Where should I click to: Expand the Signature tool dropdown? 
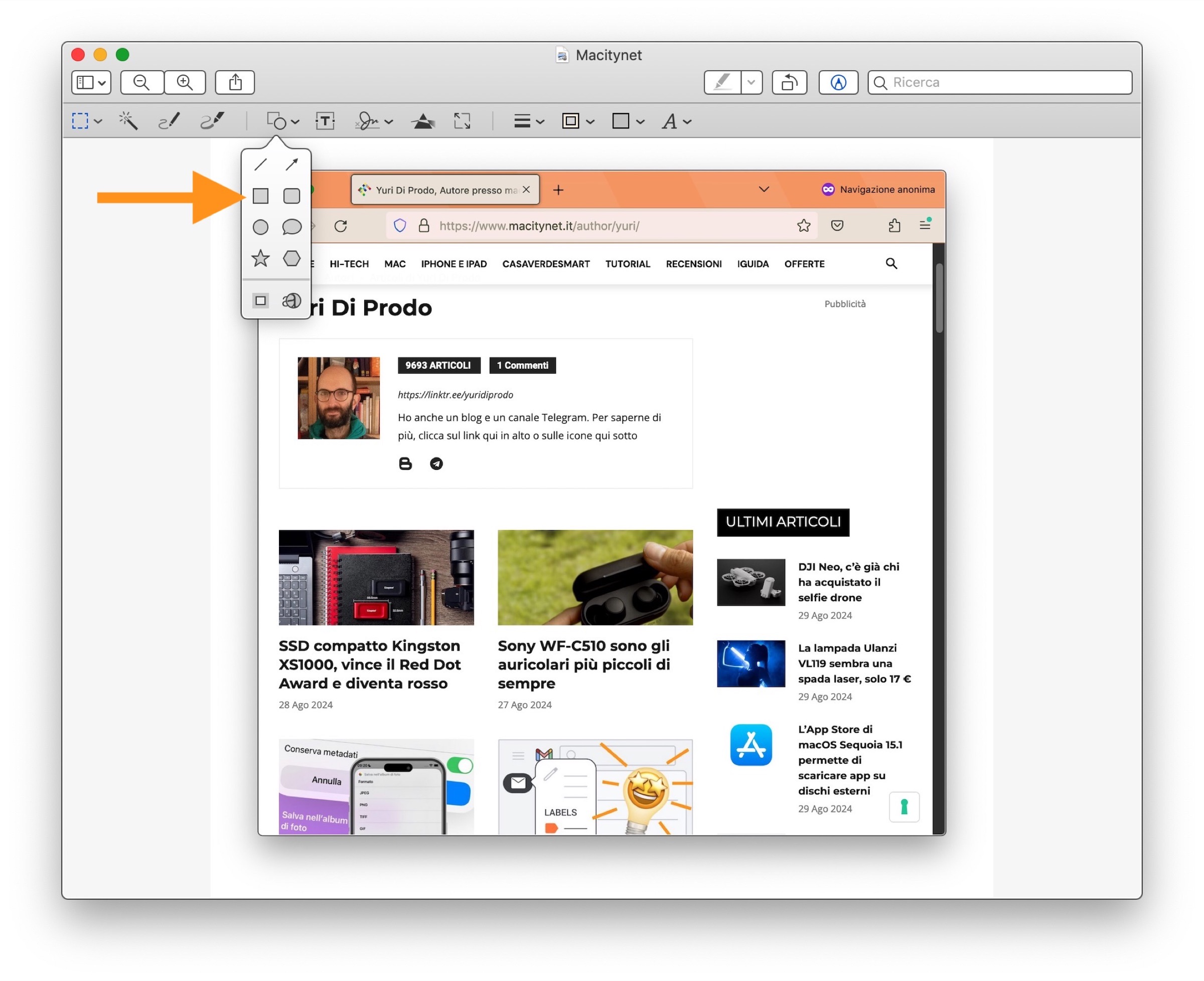(388, 121)
